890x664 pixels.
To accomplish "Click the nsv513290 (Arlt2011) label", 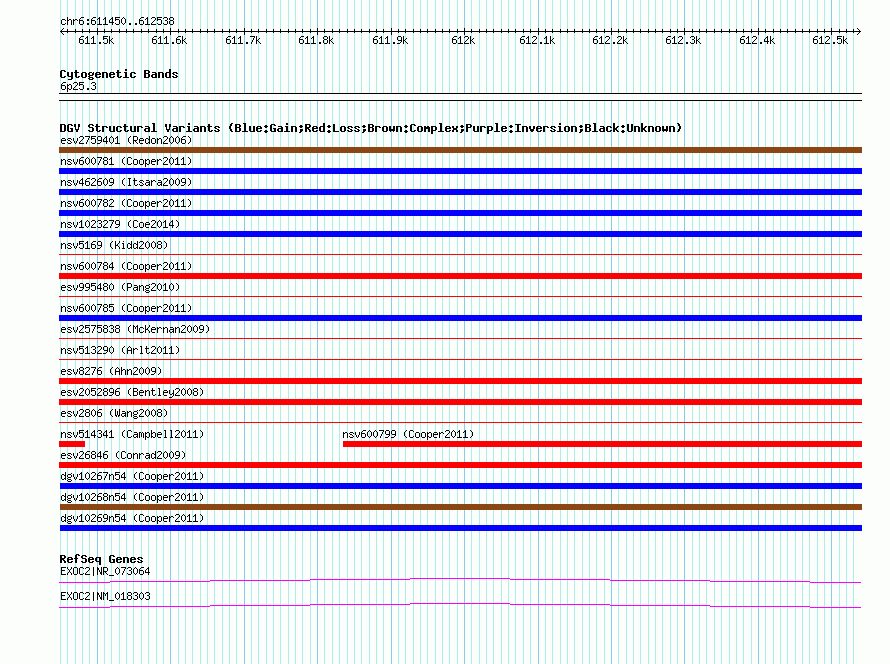I will pyautogui.click(x=120, y=350).
